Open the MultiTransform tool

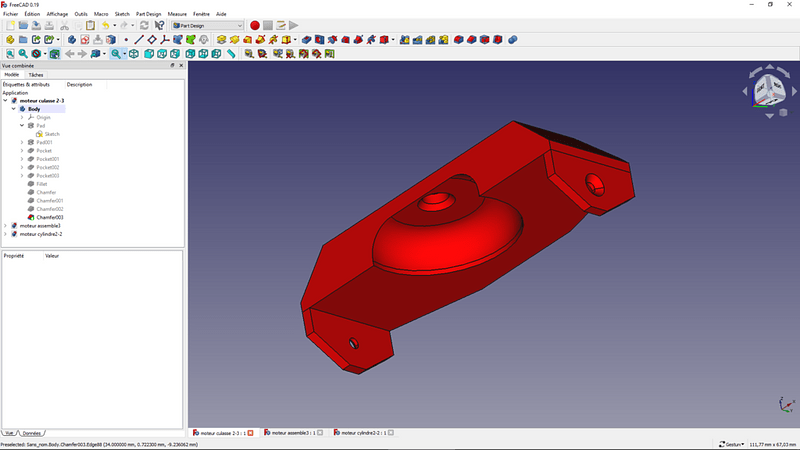(x=443, y=39)
